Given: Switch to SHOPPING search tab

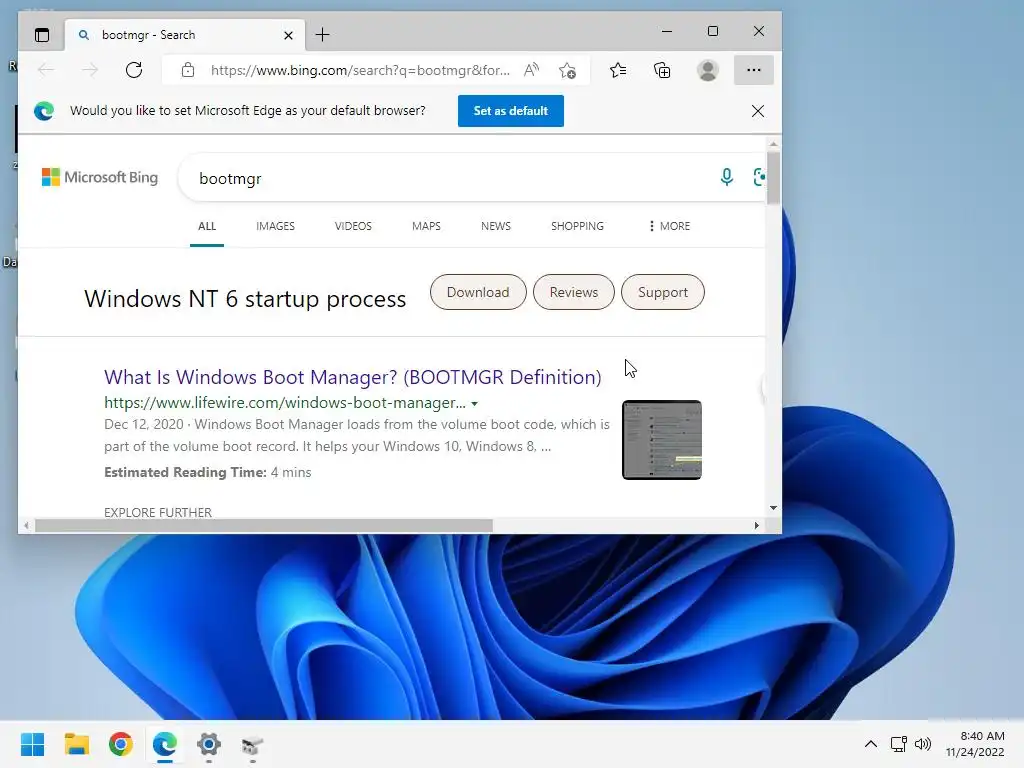Looking at the screenshot, I should tap(577, 226).
